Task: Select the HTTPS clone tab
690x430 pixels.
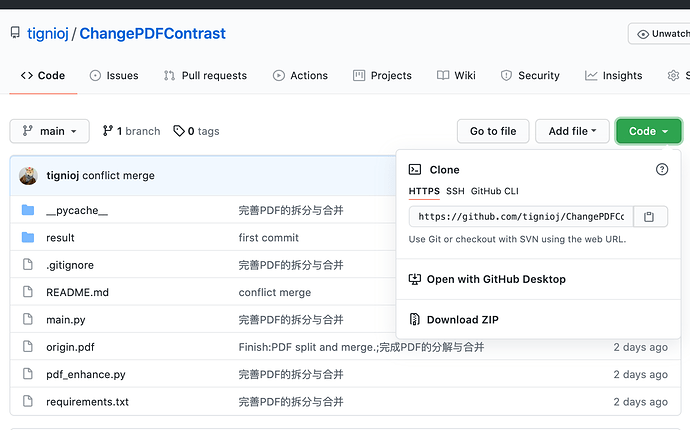Action: pos(424,191)
